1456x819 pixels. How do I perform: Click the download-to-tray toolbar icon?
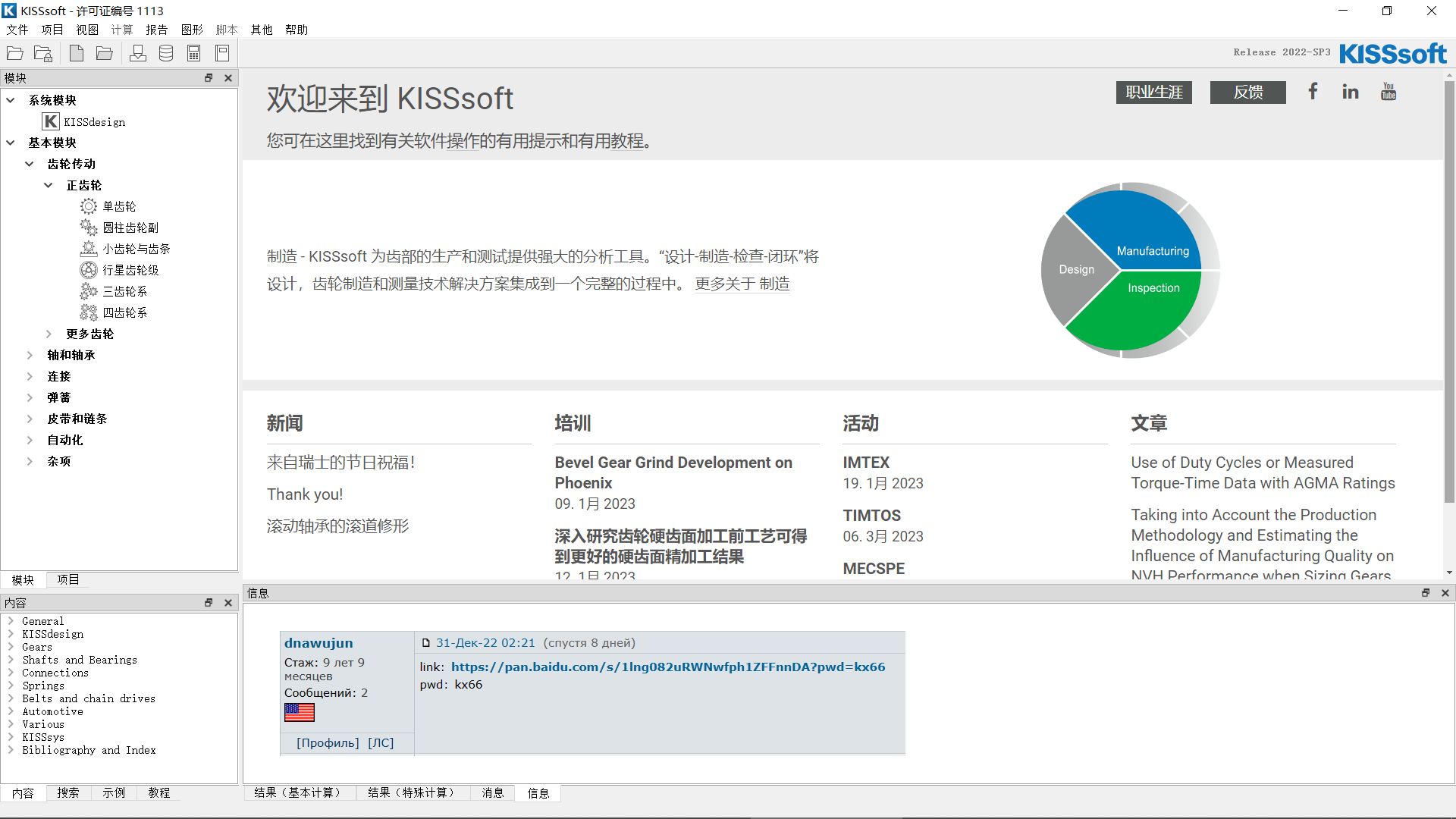[138, 53]
